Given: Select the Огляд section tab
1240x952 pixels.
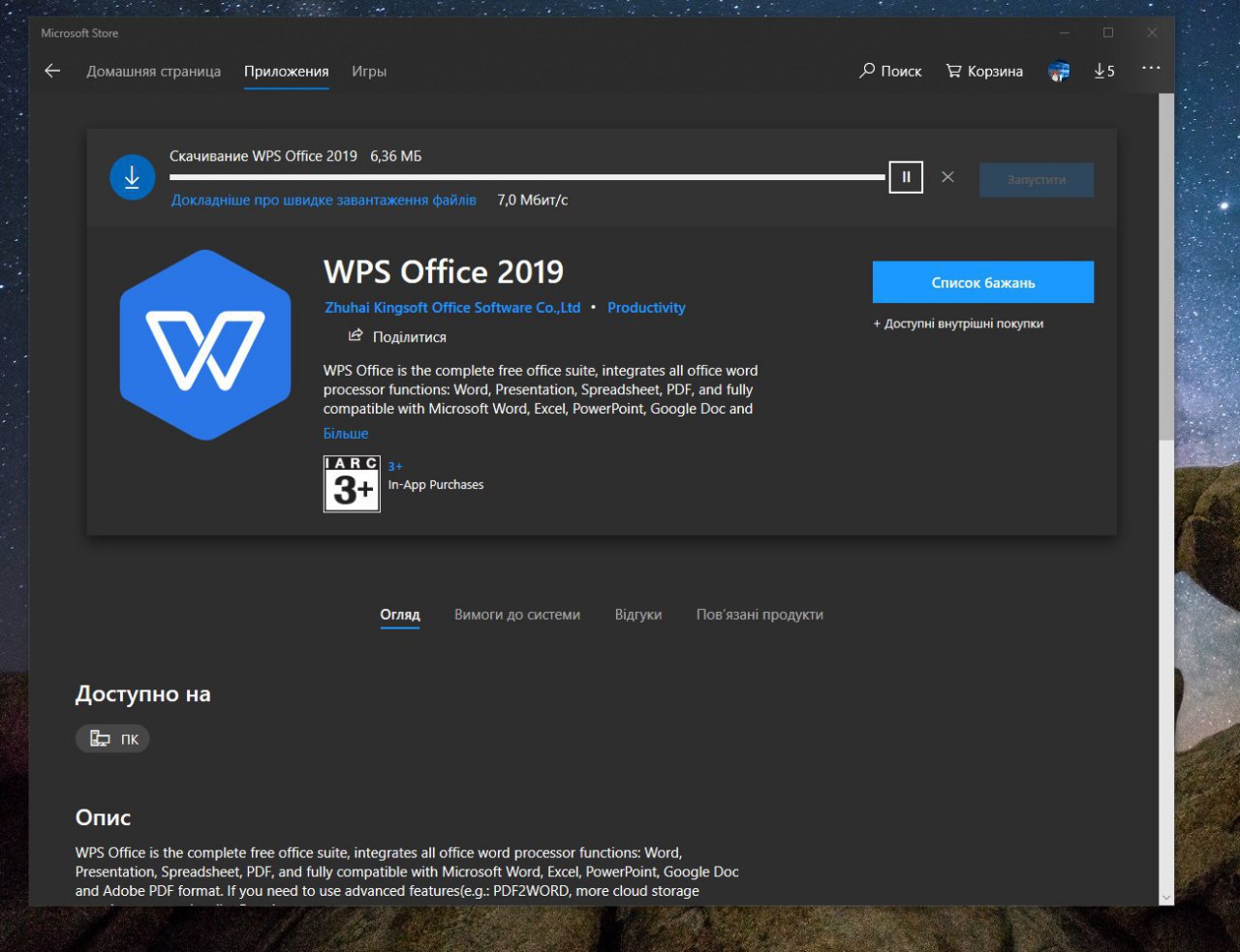Looking at the screenshot, I should pyautogui.click(x=400, y=614).
